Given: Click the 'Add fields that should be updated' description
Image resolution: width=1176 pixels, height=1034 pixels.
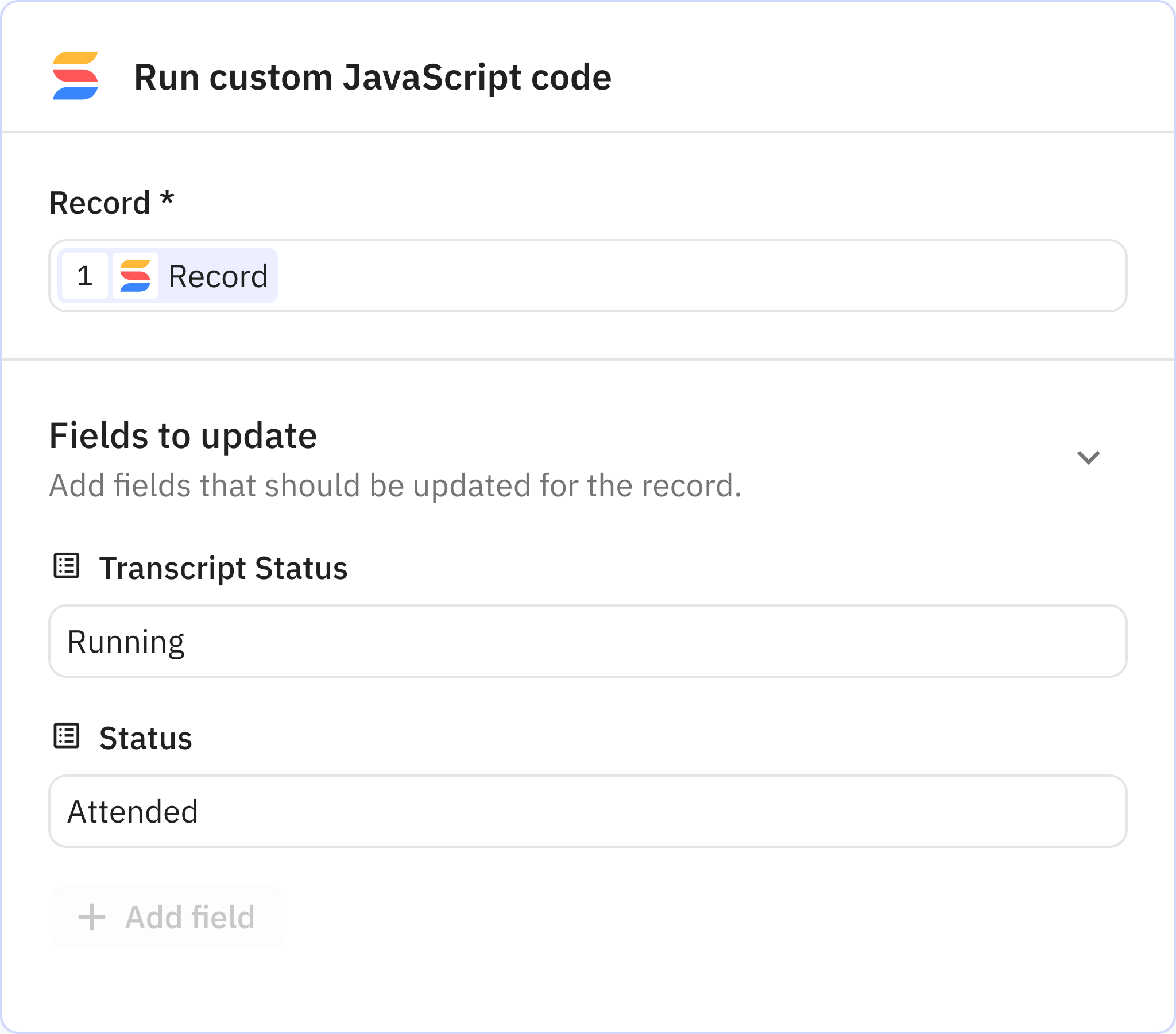Looking at the screenshot, I should 395,485.
